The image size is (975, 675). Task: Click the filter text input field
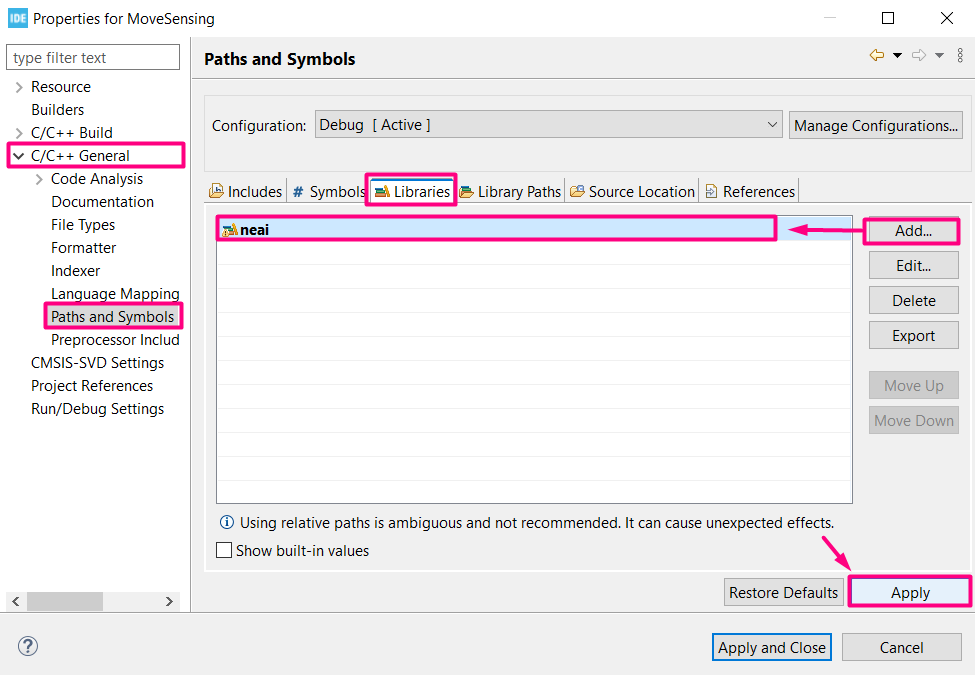94,58
